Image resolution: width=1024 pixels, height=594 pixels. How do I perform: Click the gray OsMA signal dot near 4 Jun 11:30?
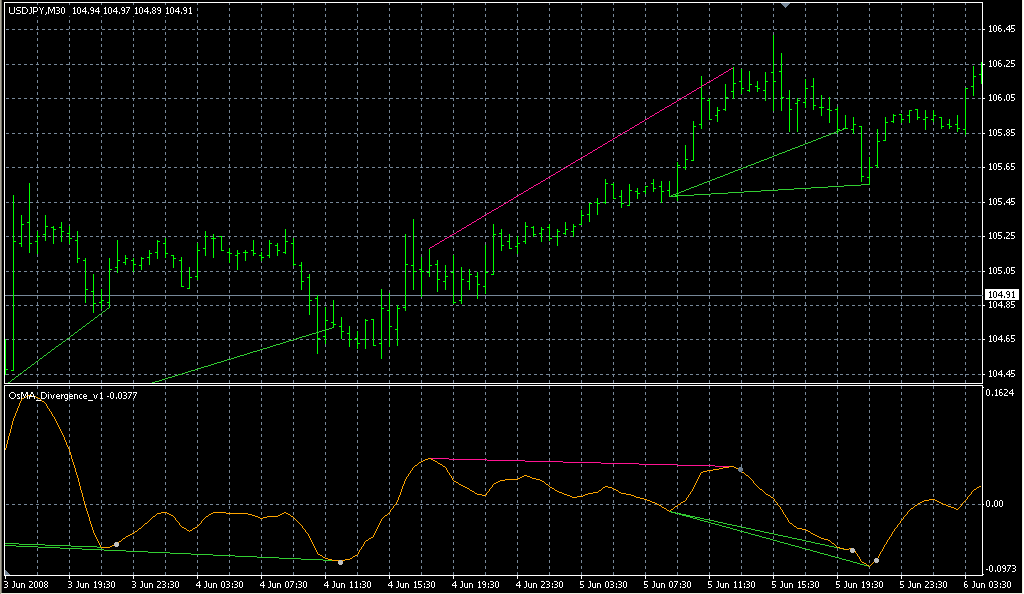pos(340,562)
